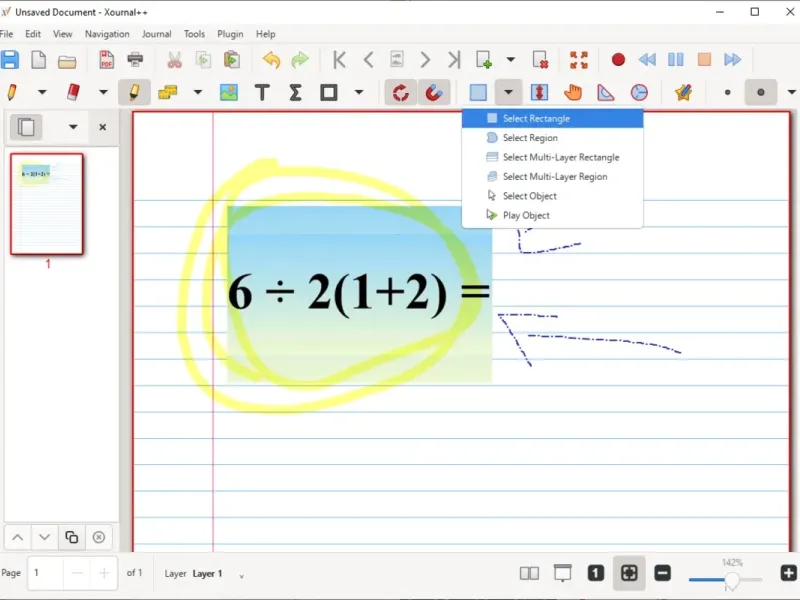Screen dimensions: 800x600
Task: Rewind the audio playback
Action: pos(647,60)
